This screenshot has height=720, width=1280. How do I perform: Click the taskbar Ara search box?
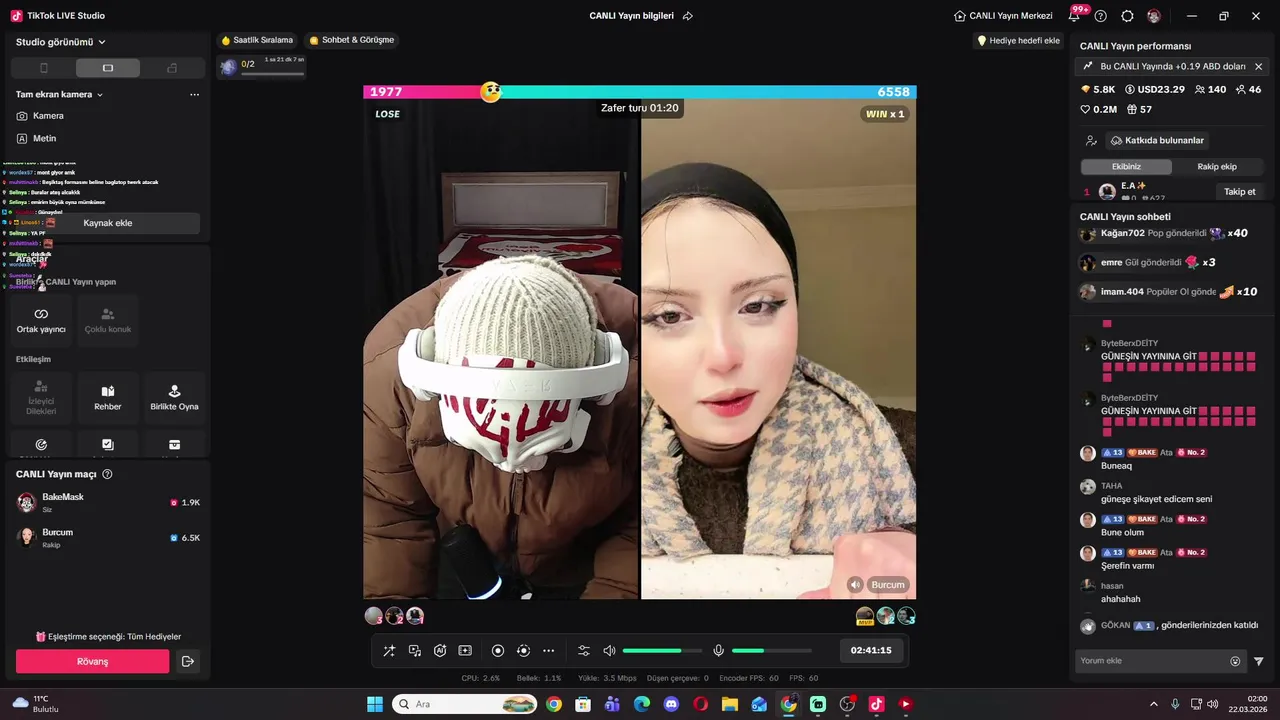click(465, 704)
